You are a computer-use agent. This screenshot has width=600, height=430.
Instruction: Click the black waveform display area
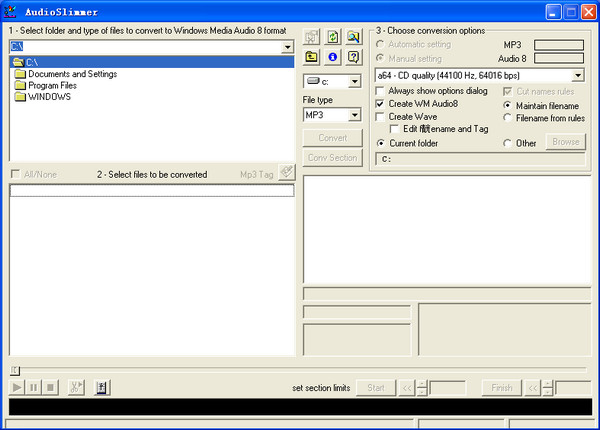(x=300, y=407)
